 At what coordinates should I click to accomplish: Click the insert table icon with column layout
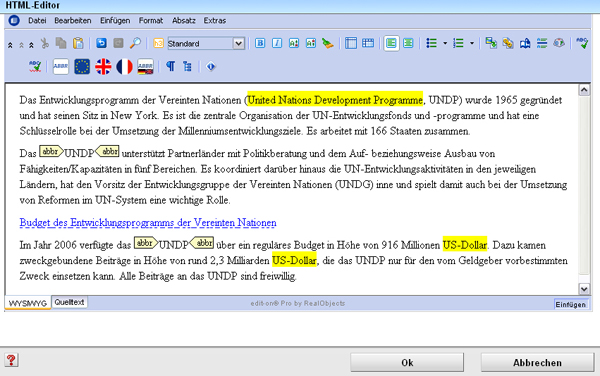tap(351, 43)
